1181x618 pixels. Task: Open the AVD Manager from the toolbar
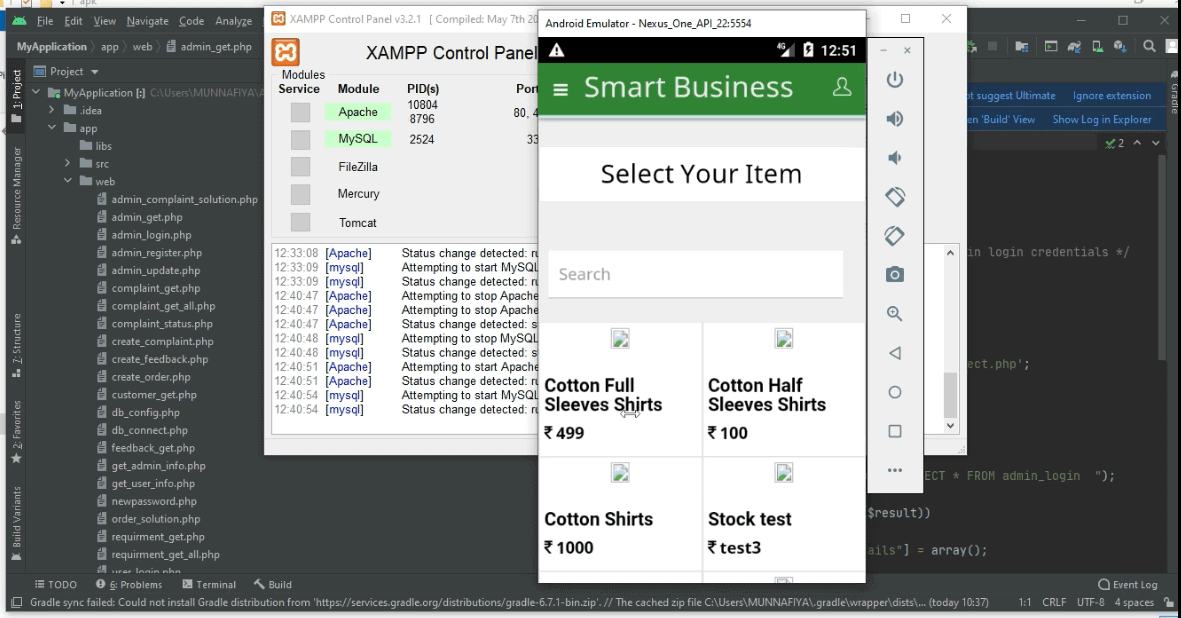[x=1098, y=46]
